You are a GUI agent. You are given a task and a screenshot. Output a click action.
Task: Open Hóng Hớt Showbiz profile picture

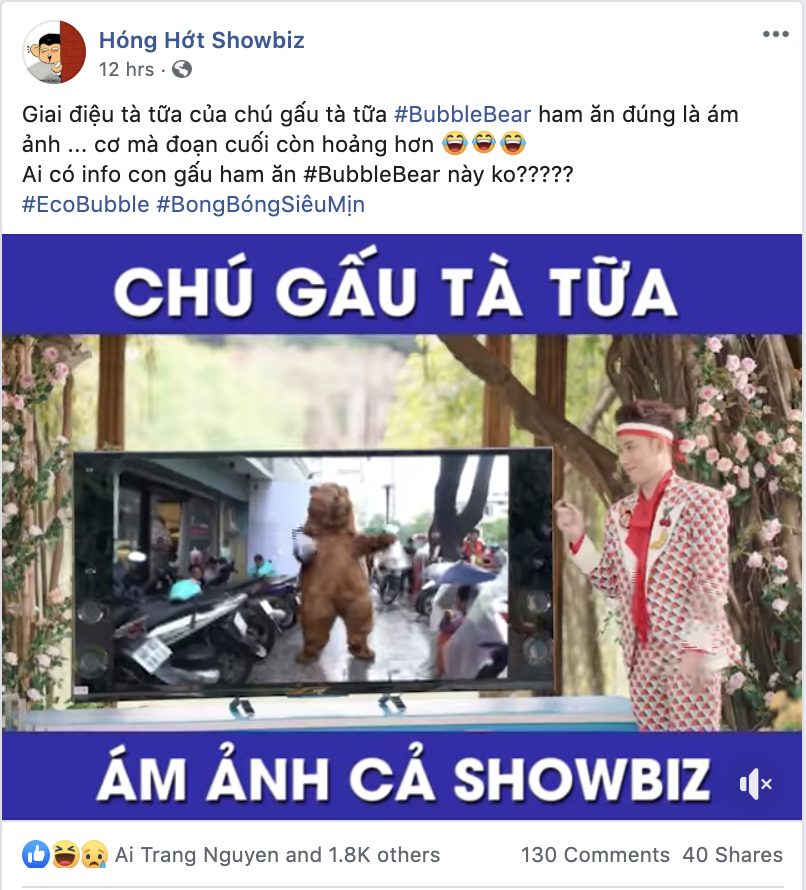(54, 52)
